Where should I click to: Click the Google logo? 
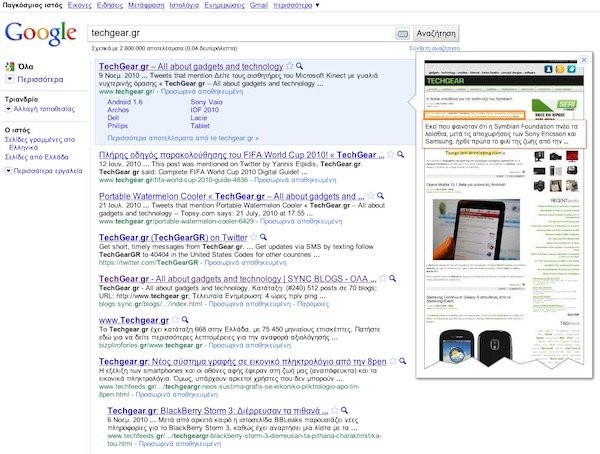pyautogui.click(x=41, y=33)
